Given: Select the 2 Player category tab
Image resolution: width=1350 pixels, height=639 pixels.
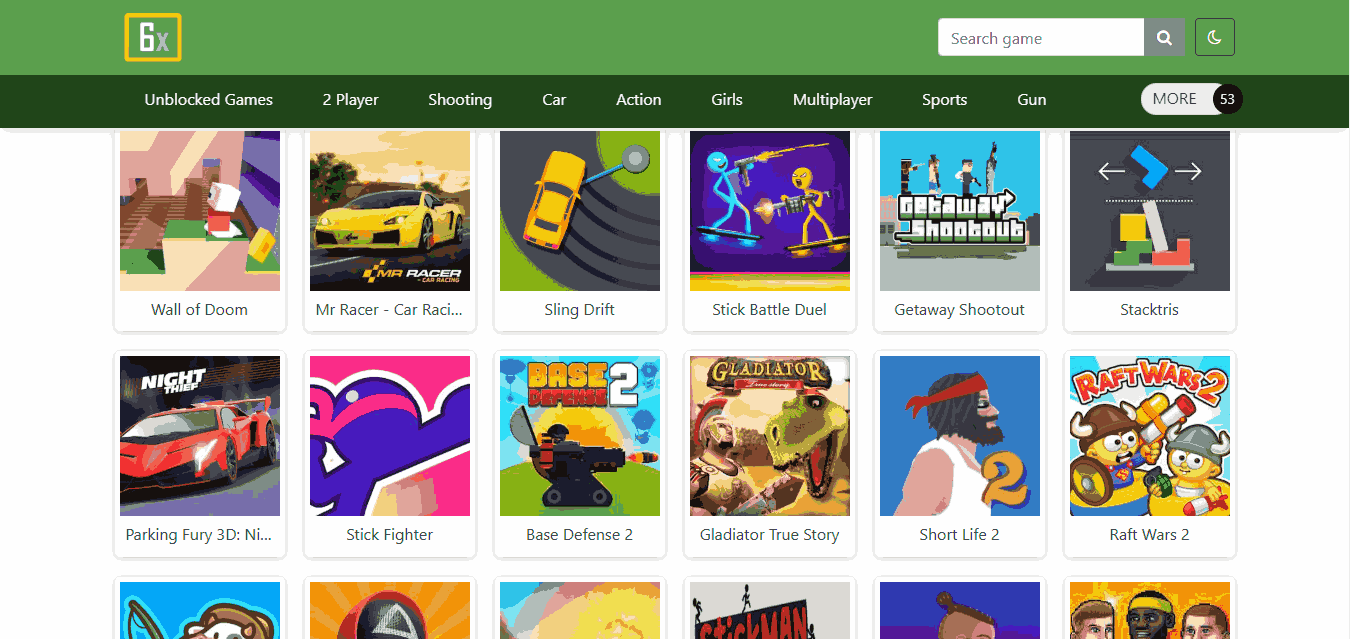Looking at the screenshot, I should (x=350, y=99).
